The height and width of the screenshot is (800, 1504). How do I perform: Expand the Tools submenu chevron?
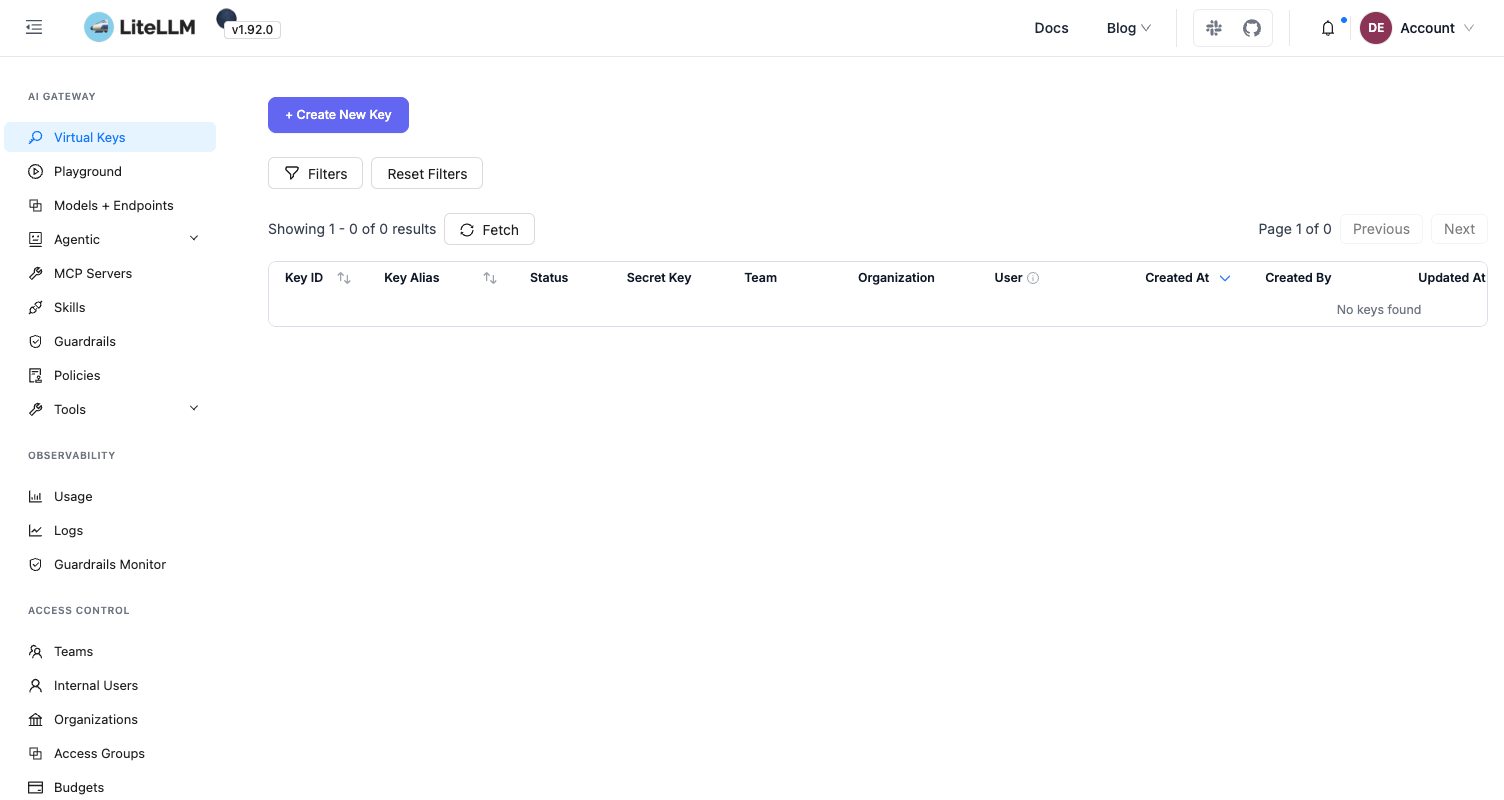coord(194,409)
